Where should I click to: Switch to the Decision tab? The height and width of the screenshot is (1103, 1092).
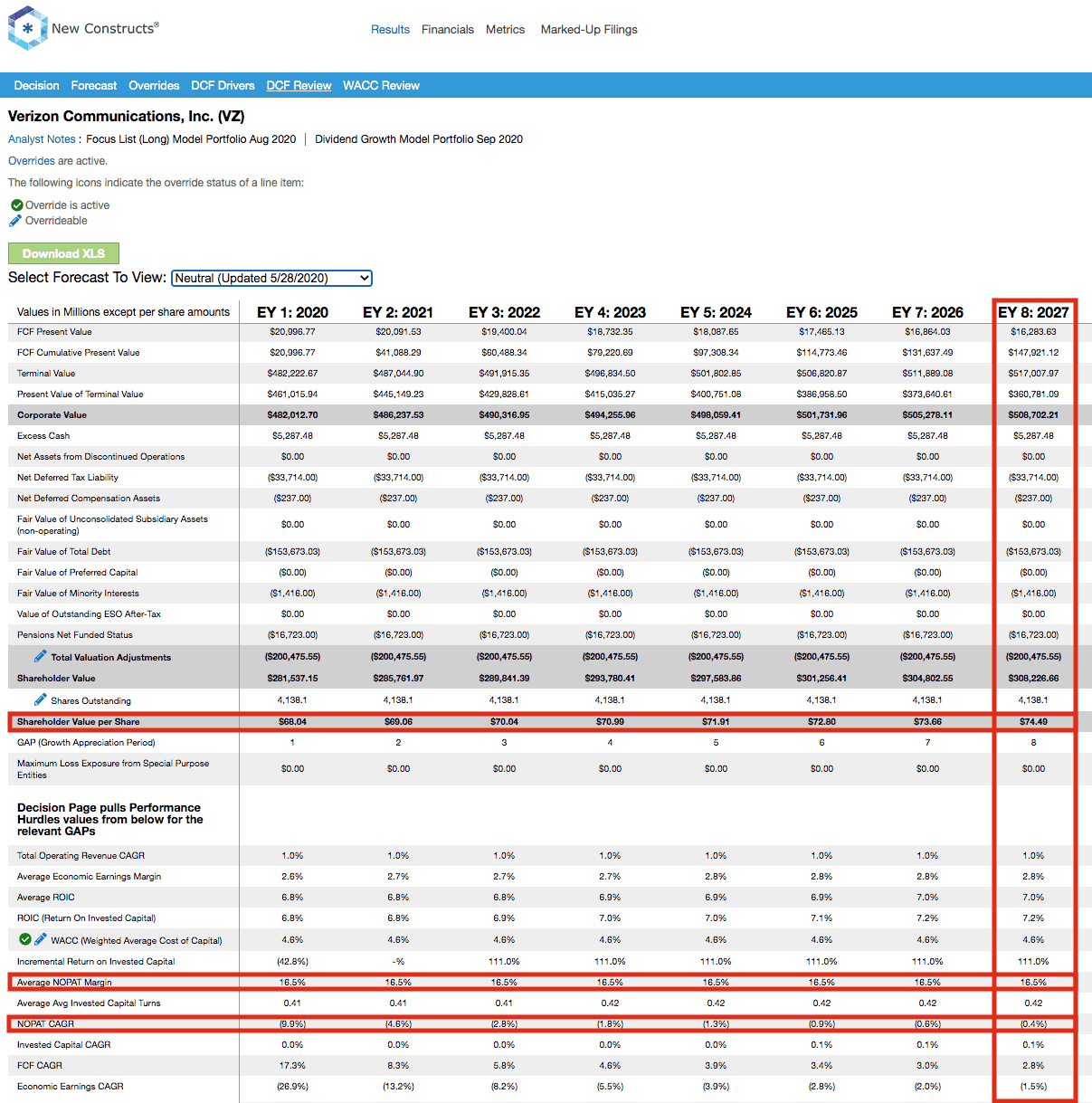click(36, 86)
